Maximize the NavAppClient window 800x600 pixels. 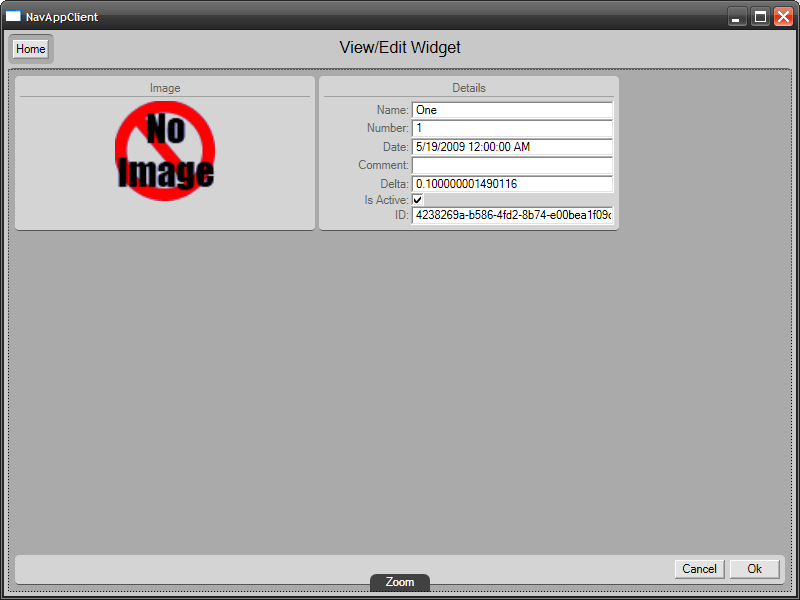click(760, 16)
